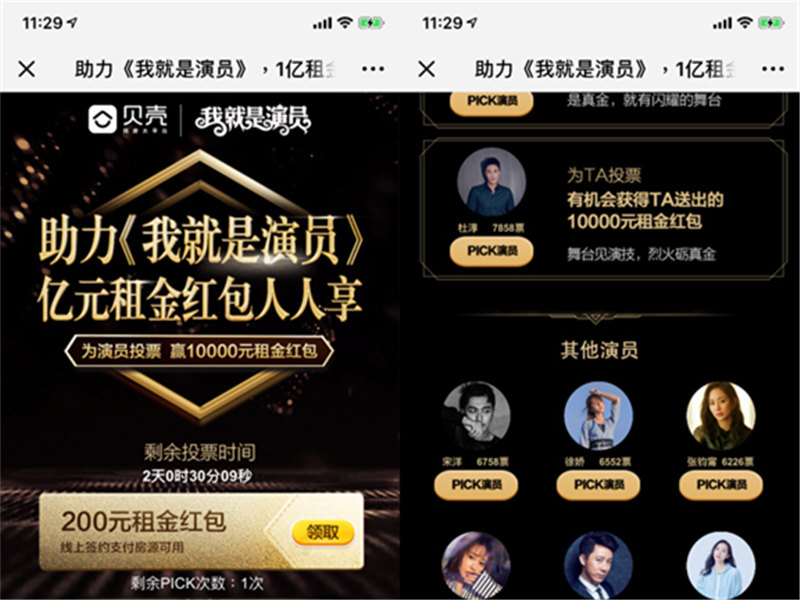The image size is (800, 600).
Task: Tap the 为演员投票 赢10000元租金红包 banner
Action: pos(199,351)
